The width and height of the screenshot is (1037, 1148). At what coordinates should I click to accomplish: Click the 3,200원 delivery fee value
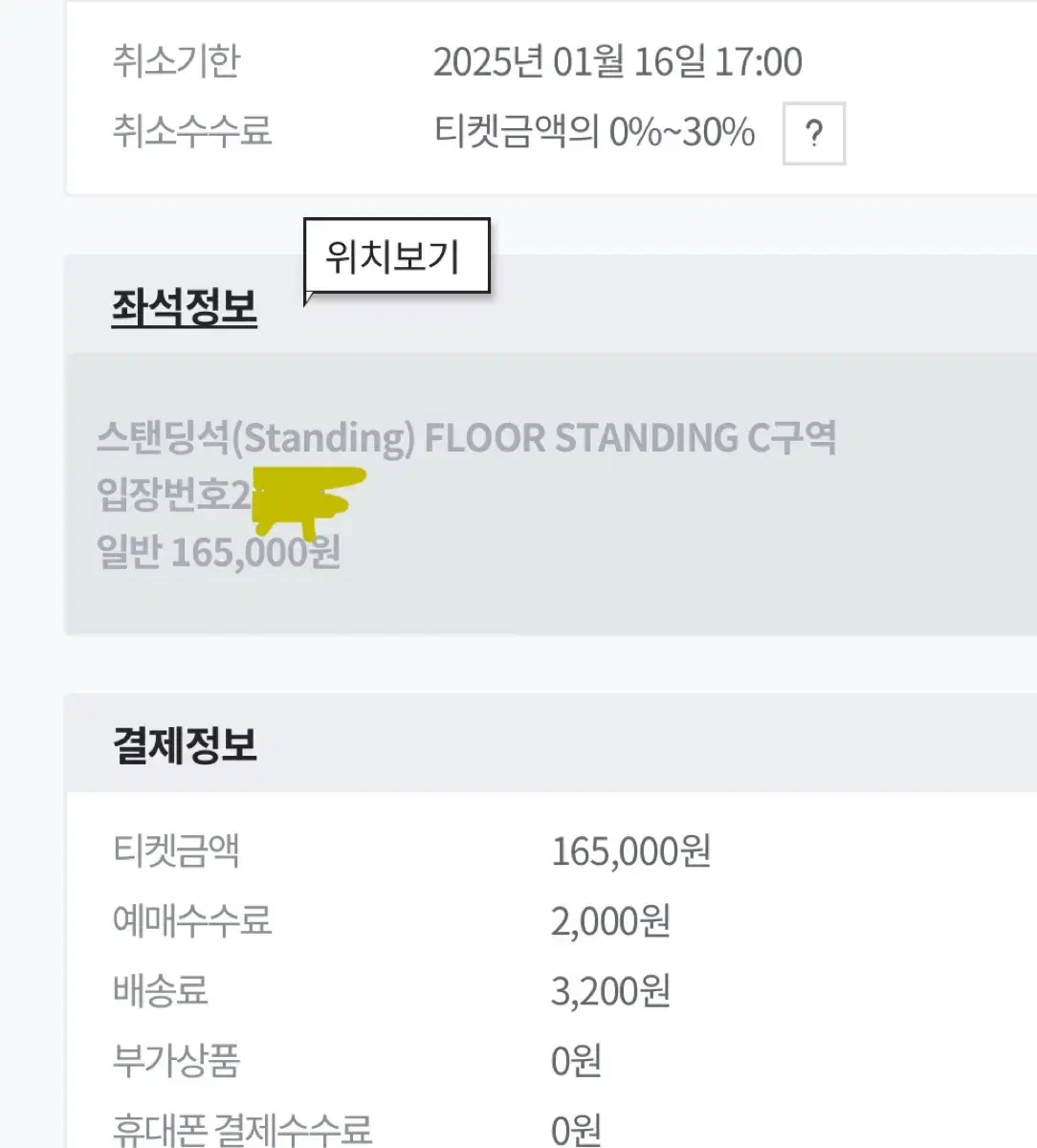tap(610, 990)
